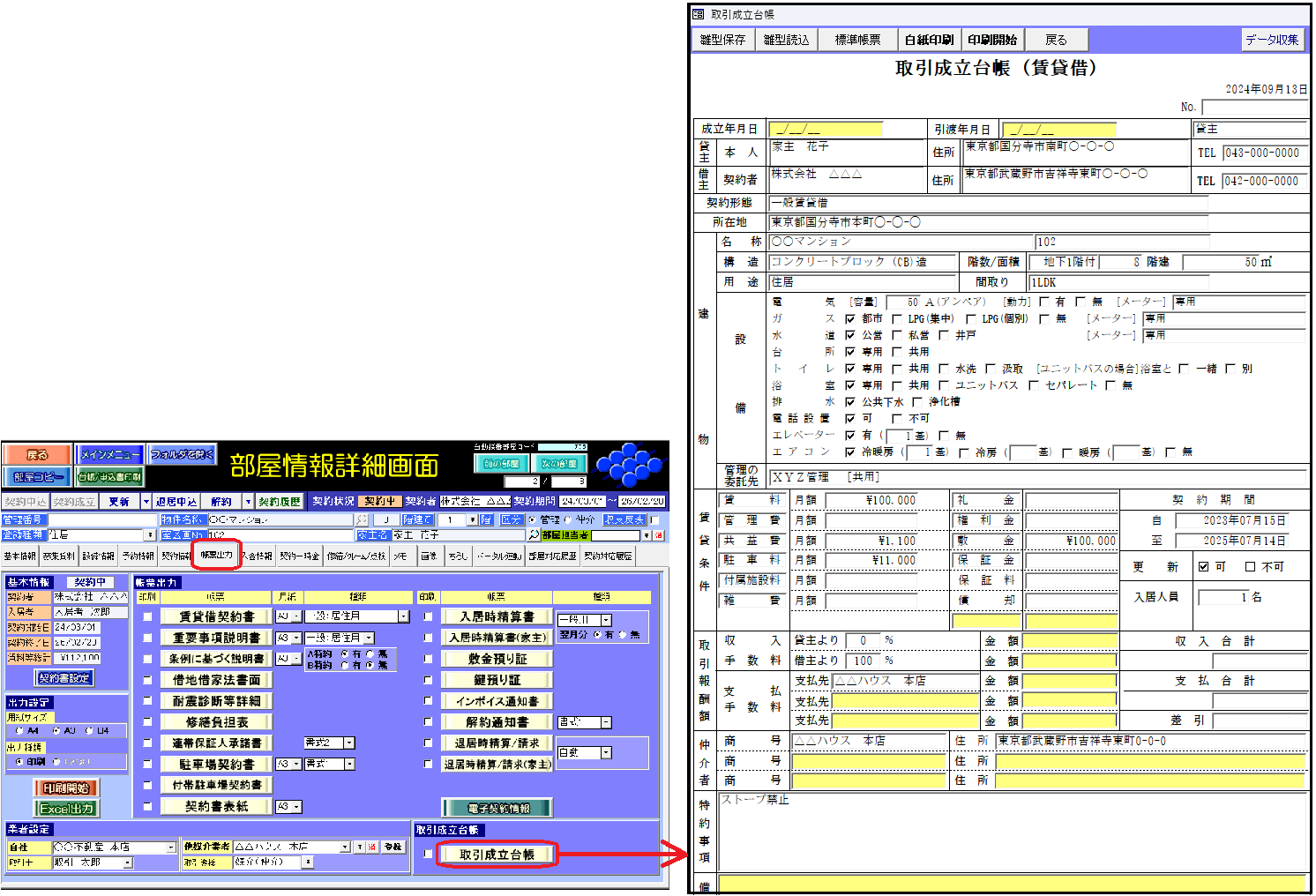The image size is (1316, 896).
Task: Check the print box for 賃貸借契約書
Action: (x=147, y=617)
